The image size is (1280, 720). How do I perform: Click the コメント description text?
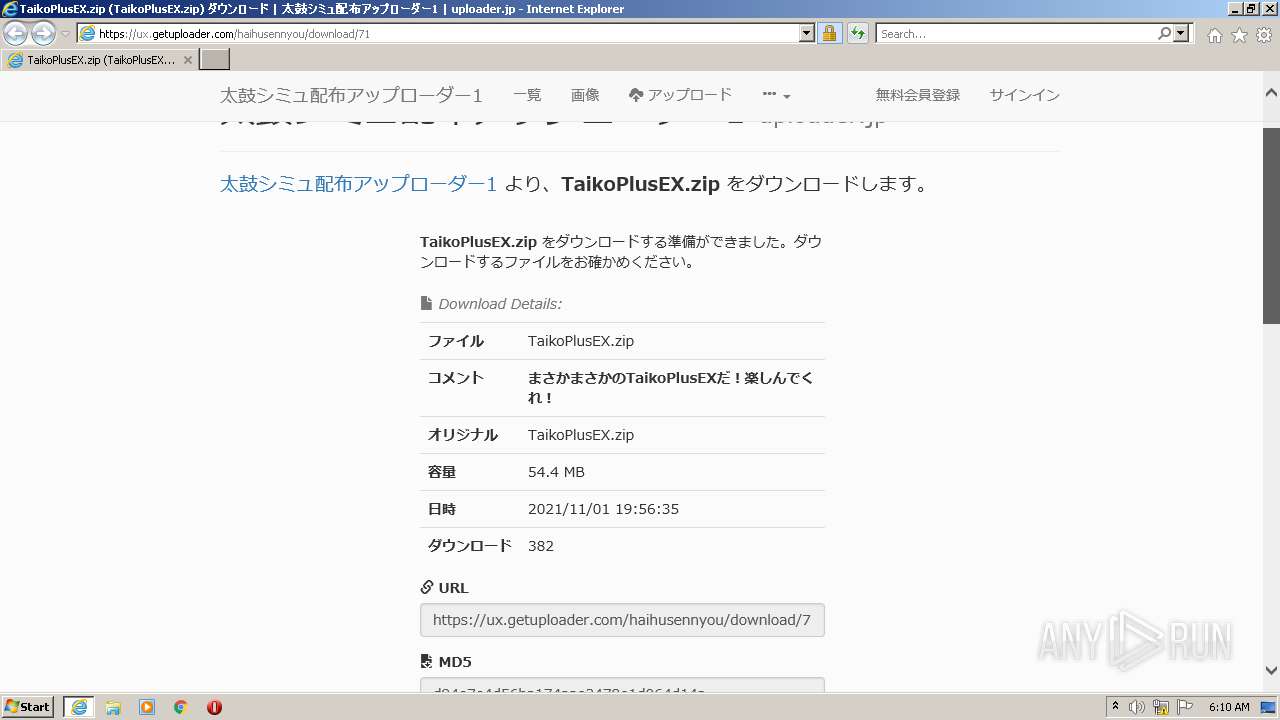(x=670, y=388)
